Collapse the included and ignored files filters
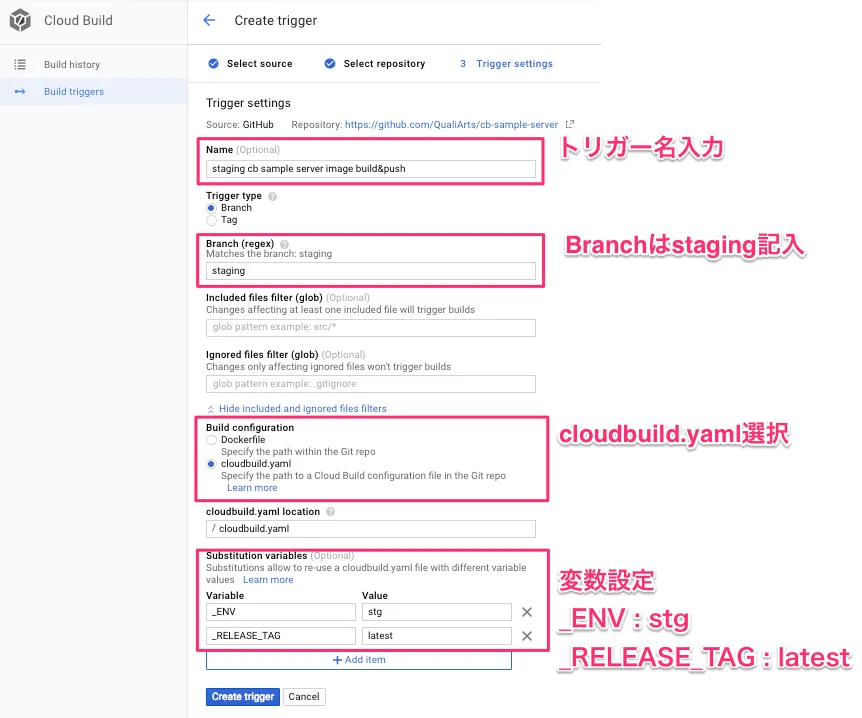Image resolution: width=862 pixels, height=718 pixels. click(296, 409)
